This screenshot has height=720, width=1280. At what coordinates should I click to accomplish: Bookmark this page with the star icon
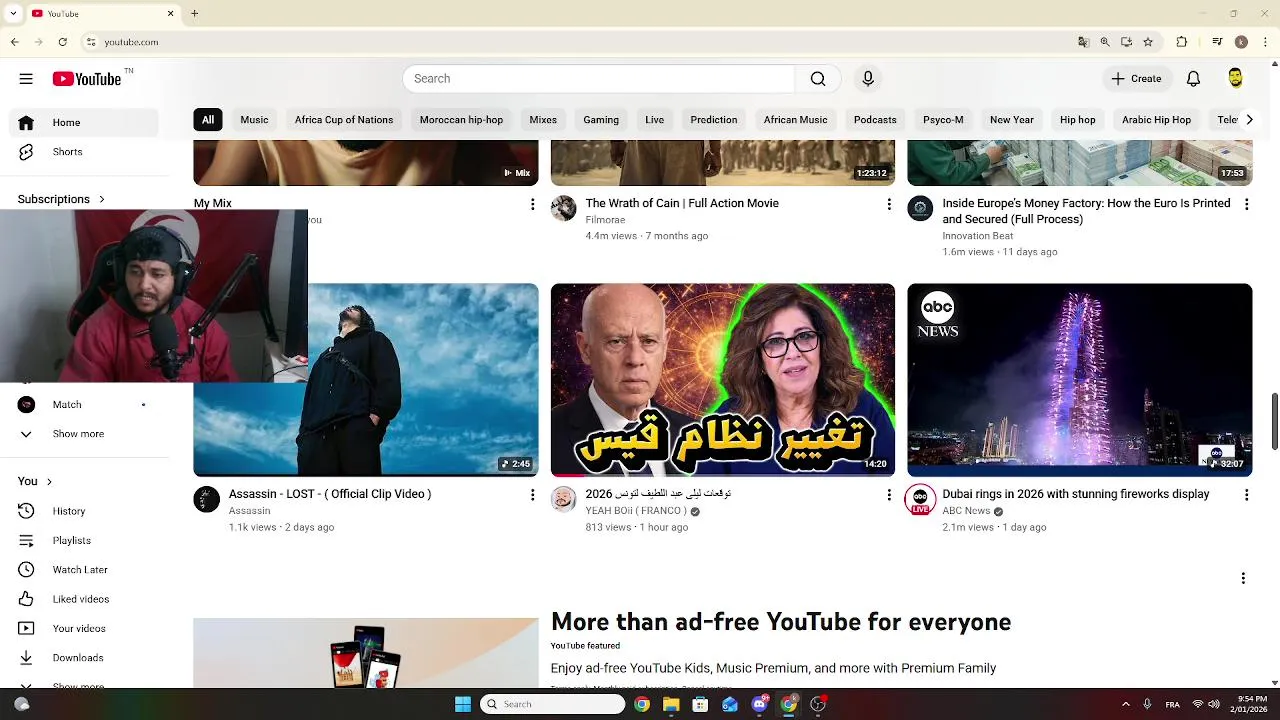(1148, 42)
